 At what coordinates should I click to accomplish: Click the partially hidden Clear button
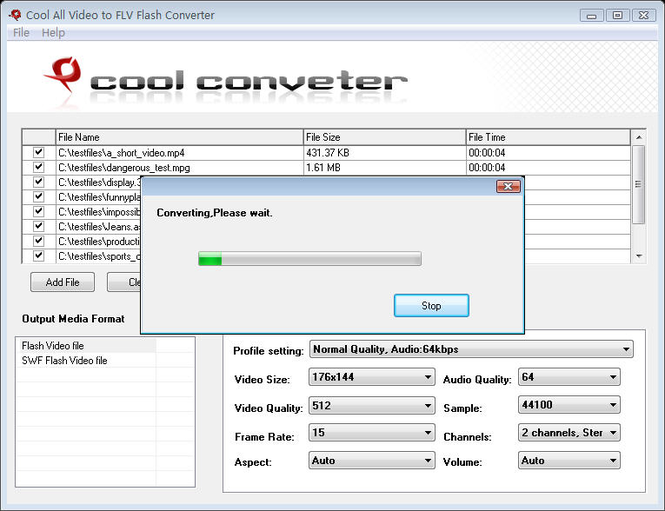click(124, 282)
